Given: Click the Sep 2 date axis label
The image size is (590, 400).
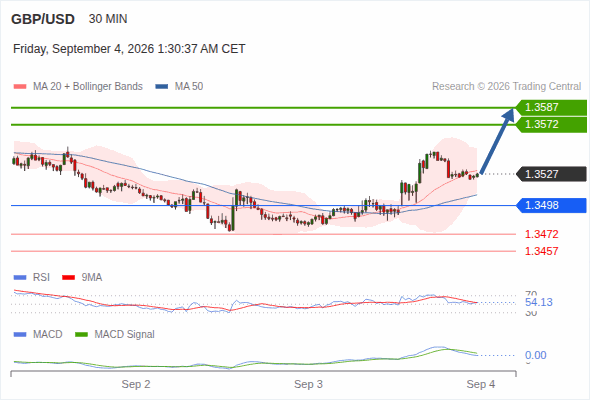Looking at the screenshot, I should pos(136,384).
